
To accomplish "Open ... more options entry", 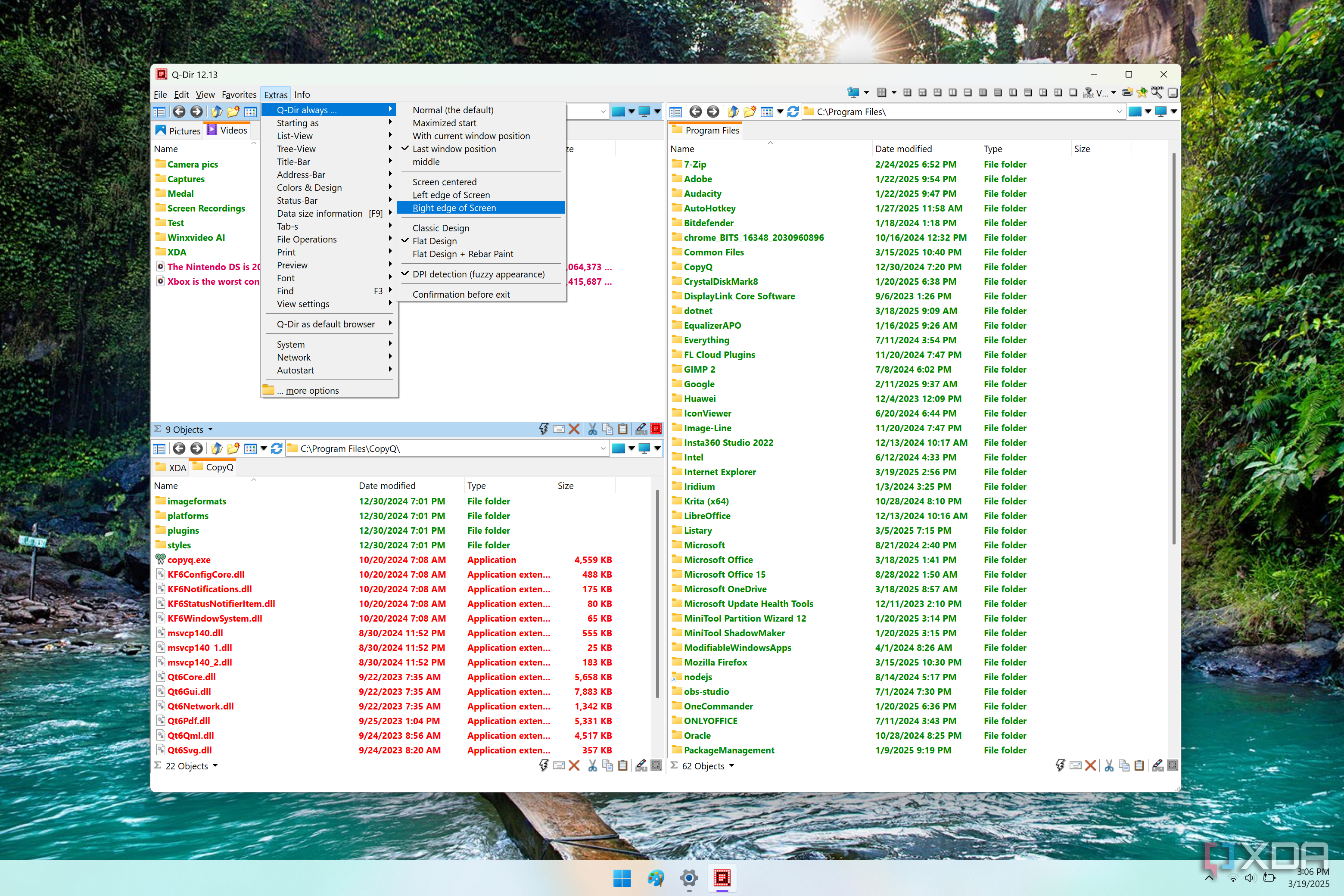I will [x=329, y=390].
